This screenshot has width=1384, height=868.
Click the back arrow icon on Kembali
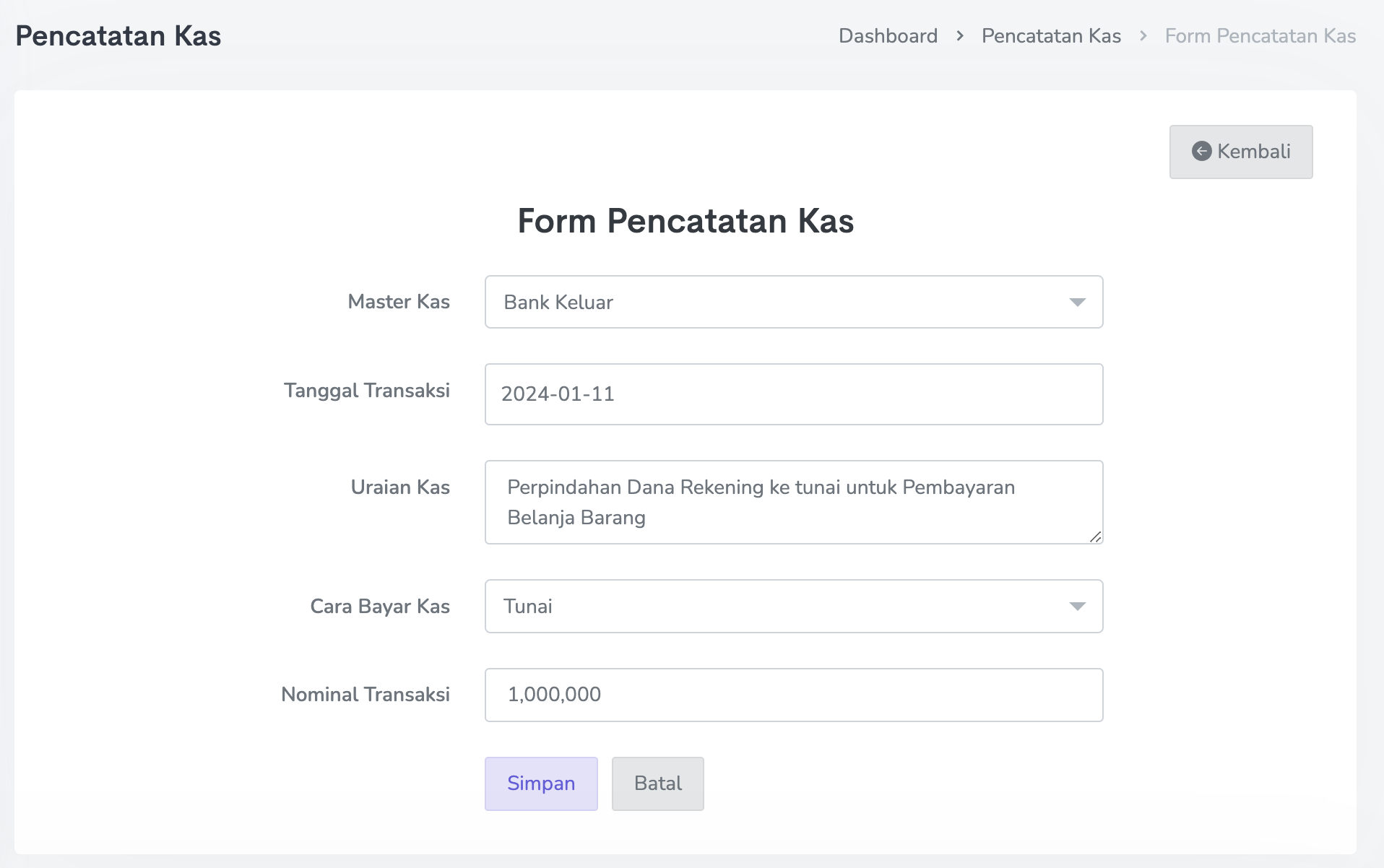pos(1201,151)
